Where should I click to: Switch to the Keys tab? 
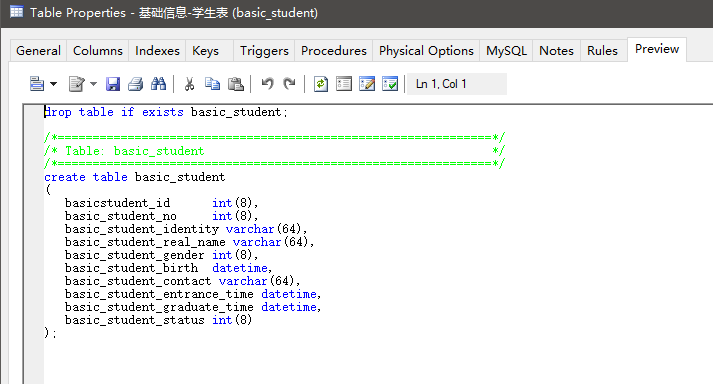click(x=206, y=51)
